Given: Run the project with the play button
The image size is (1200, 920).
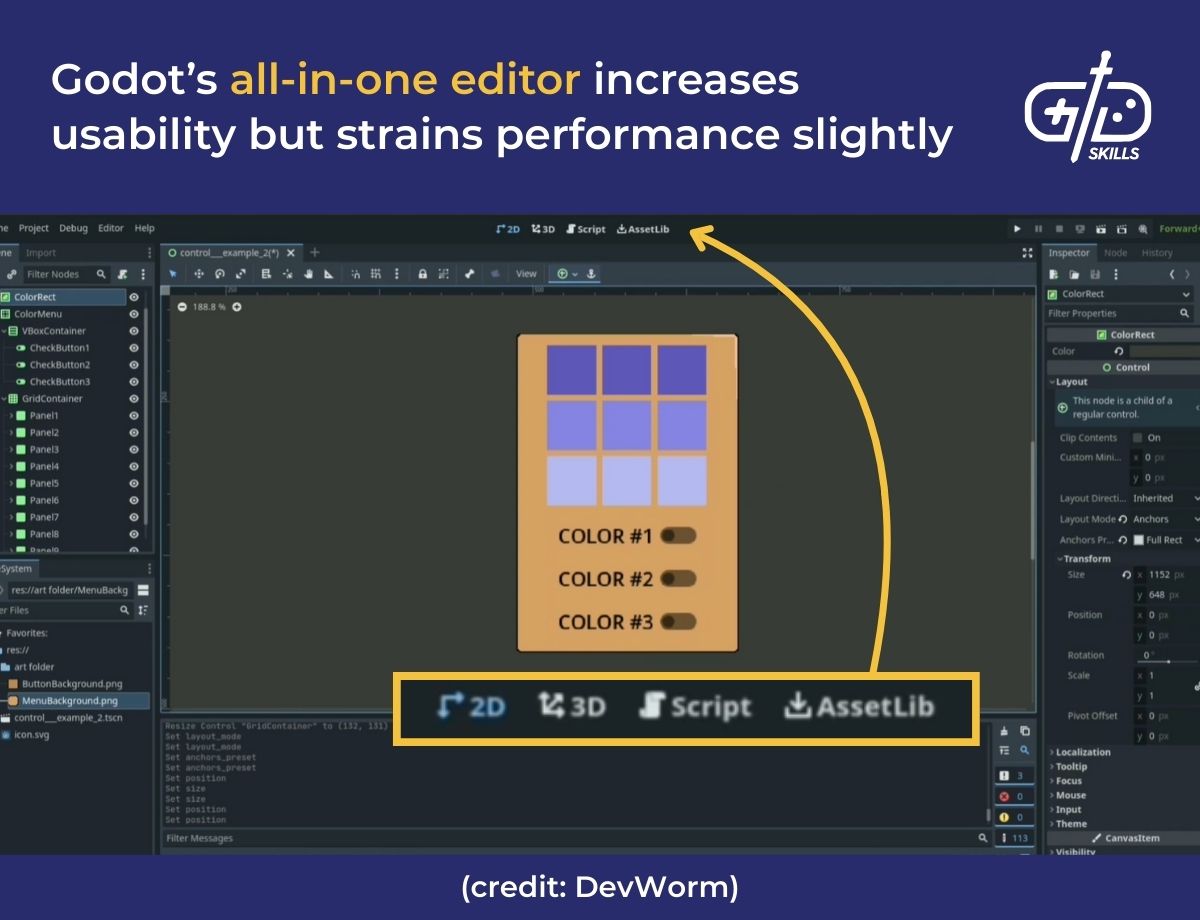Looking at the screenshot, I should click(x=1017, y=228).
